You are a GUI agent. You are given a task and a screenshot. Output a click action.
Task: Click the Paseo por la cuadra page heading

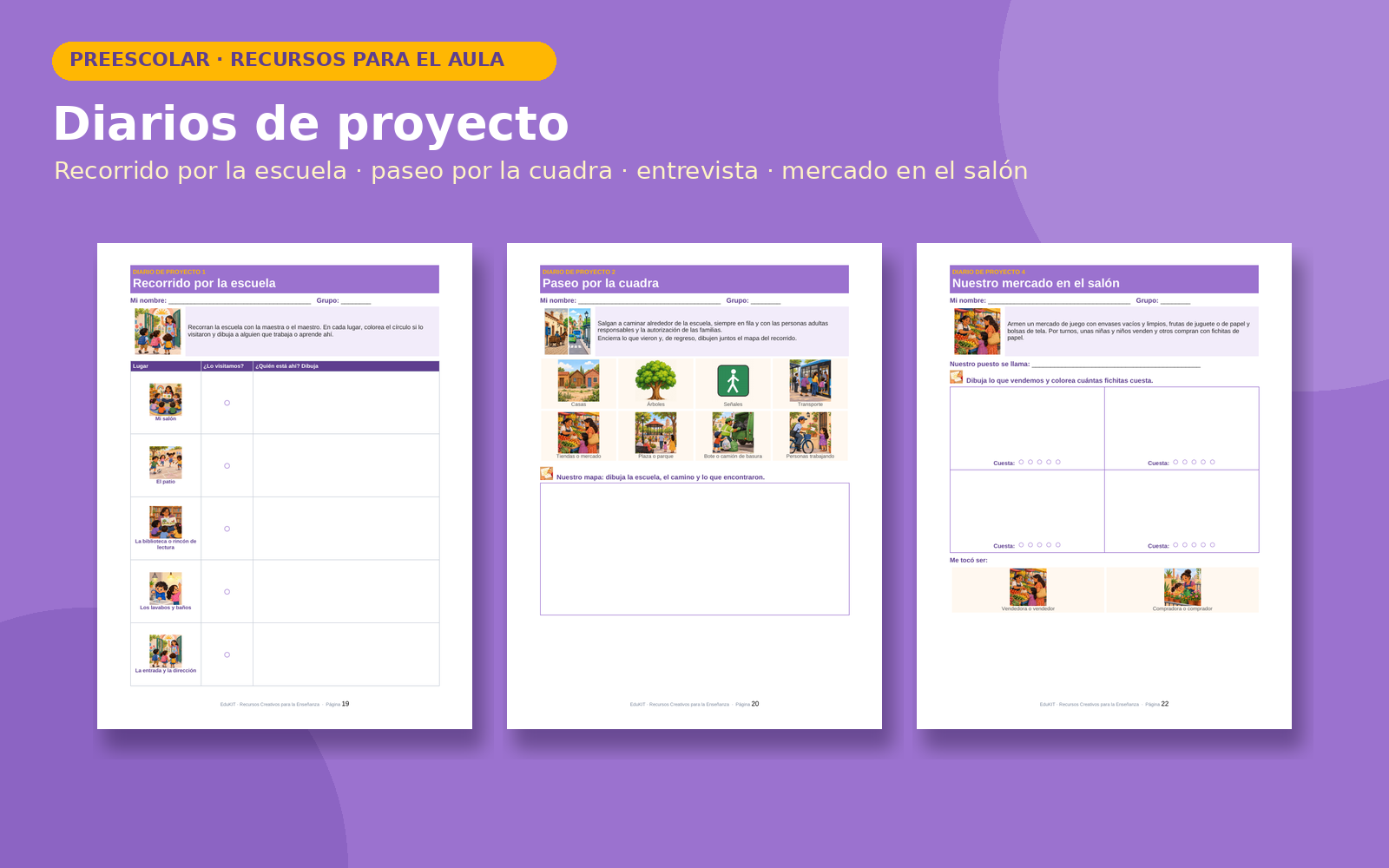tap(601, 283)
